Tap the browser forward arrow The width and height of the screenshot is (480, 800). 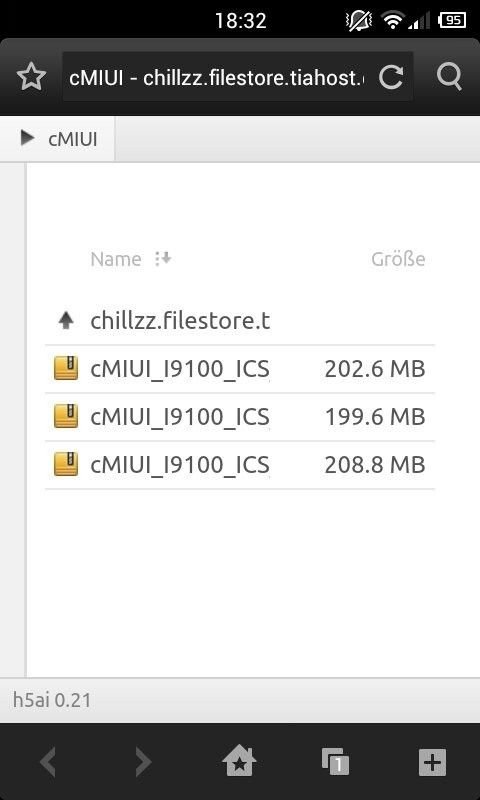tap(143, 763)
